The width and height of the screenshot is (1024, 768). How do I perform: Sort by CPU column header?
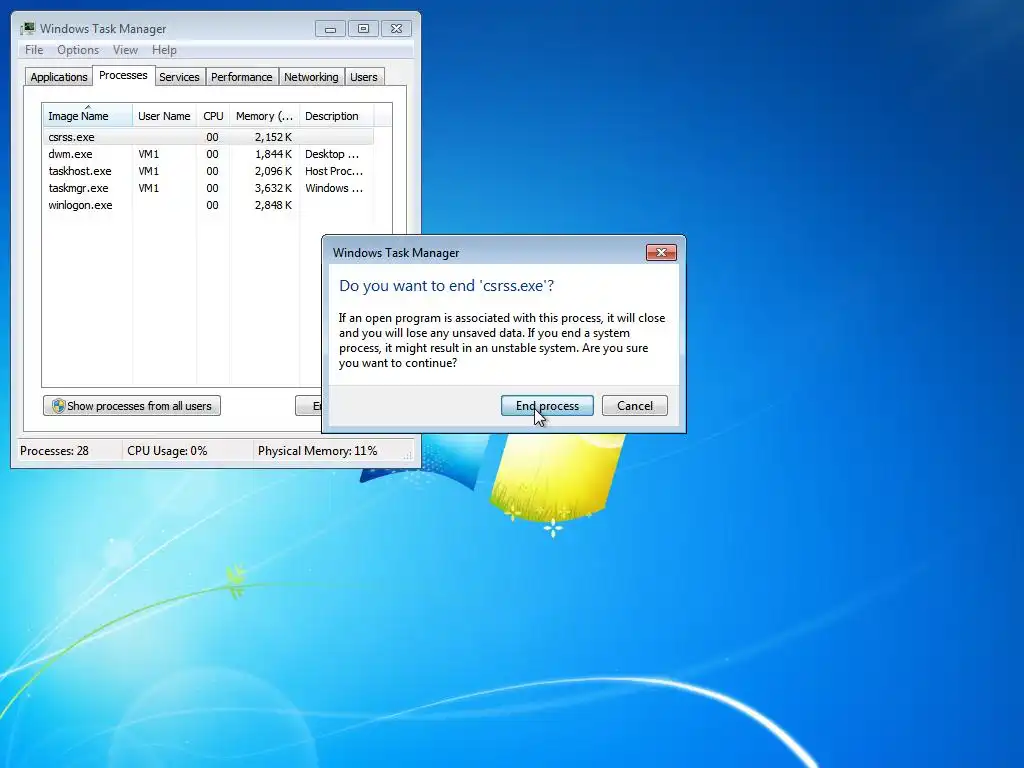[213, 116]
